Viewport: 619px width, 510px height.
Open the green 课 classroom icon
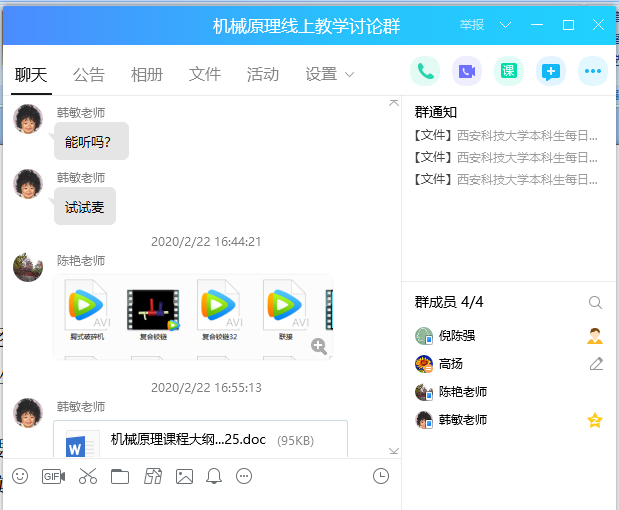click(x=508, y=71)
